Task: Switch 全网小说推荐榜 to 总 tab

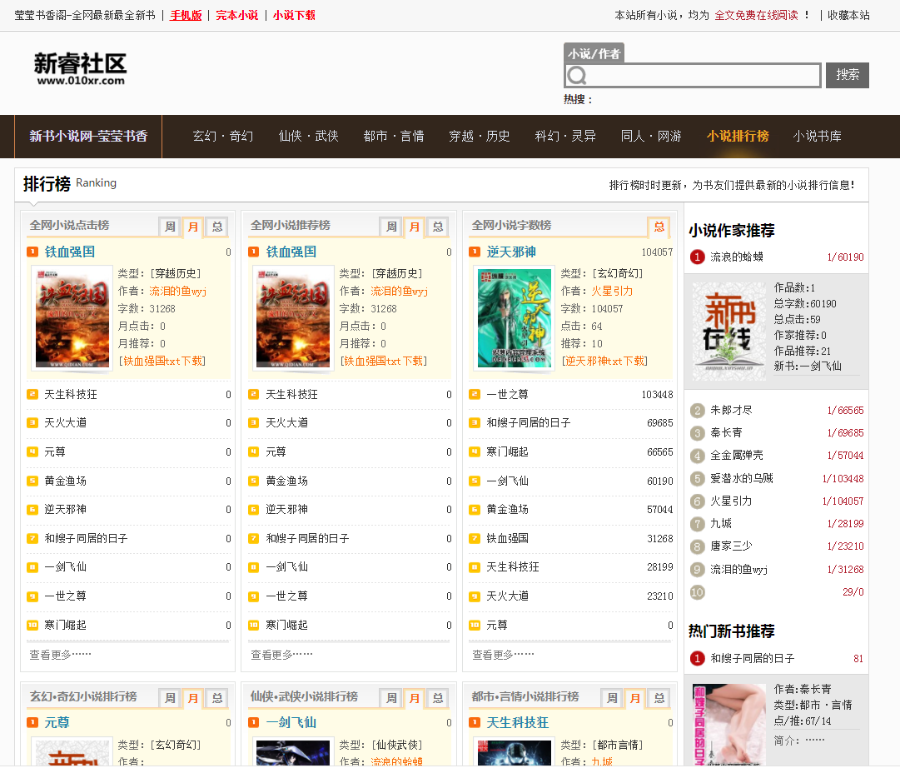Action: 438,227
